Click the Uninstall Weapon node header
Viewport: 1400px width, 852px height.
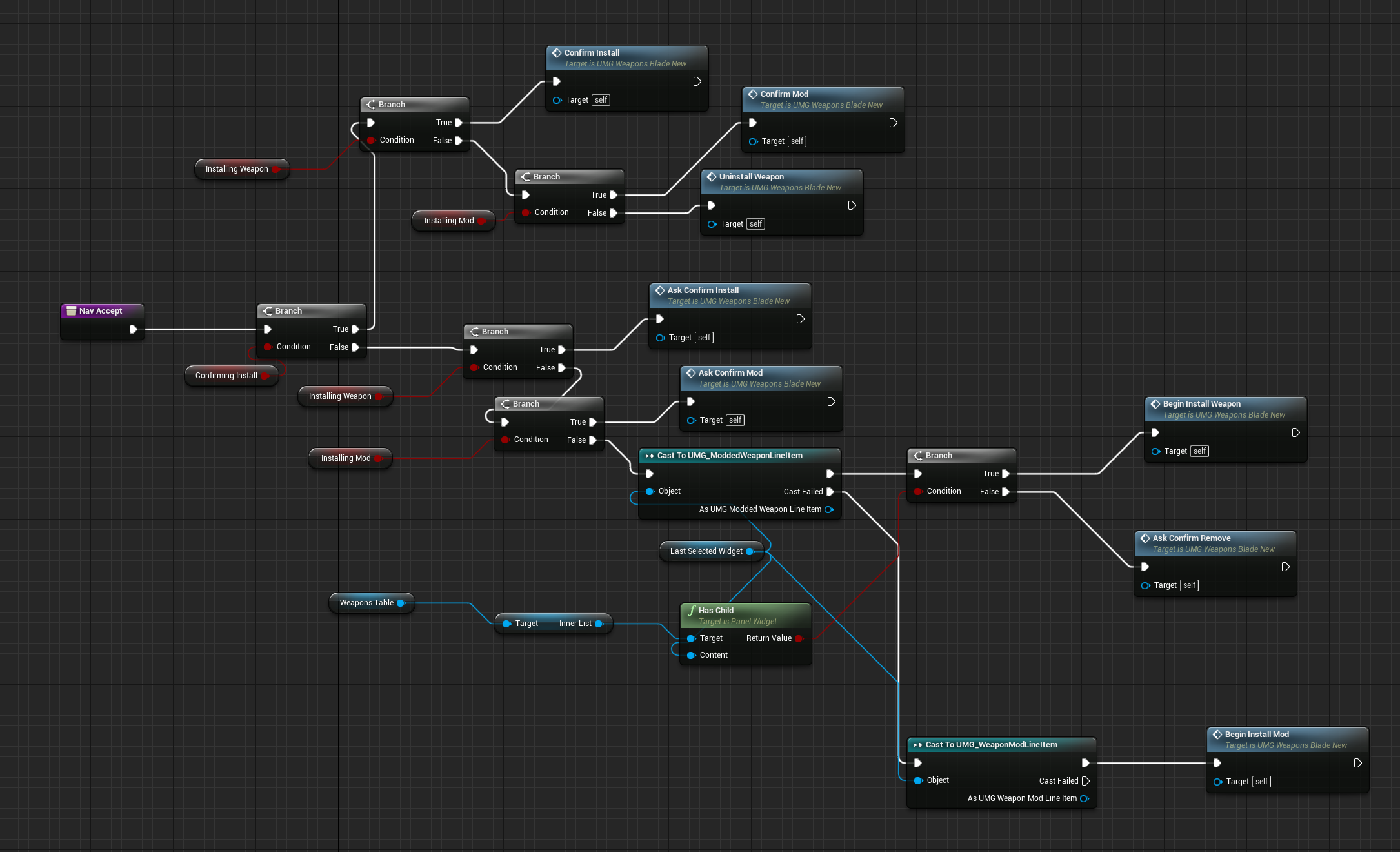click(x=781, y=182)
